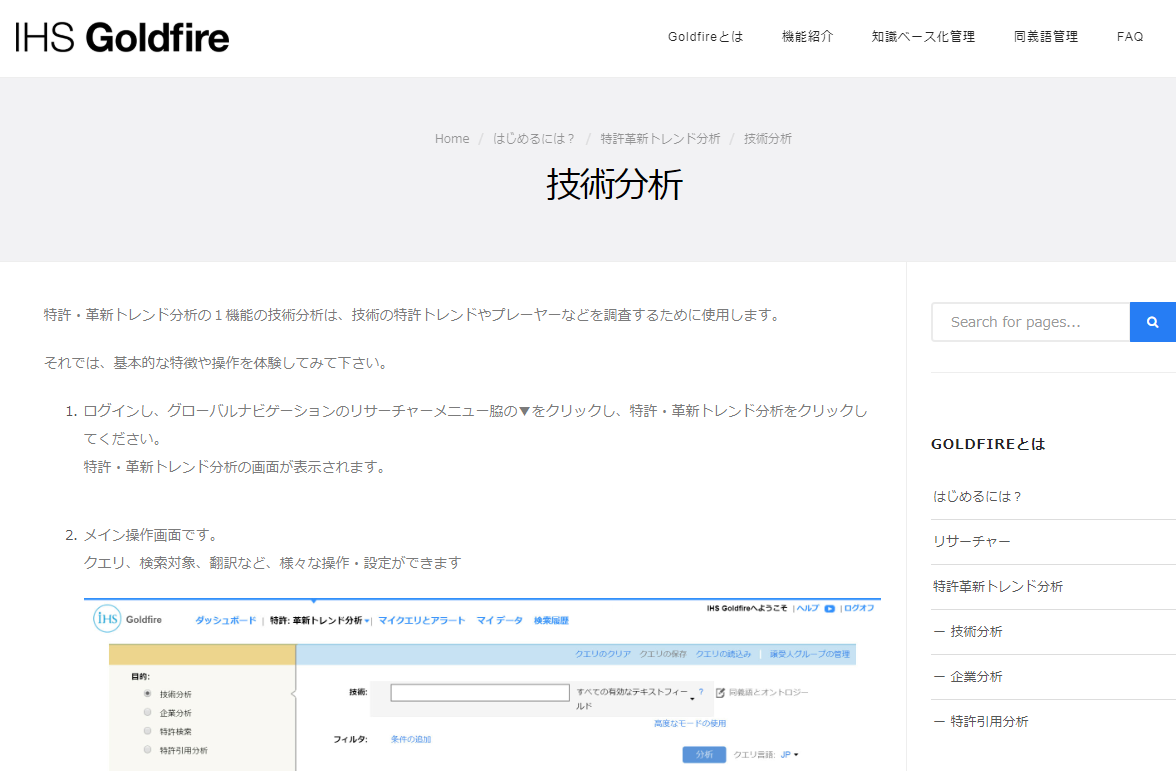Open the 同義語管理 top menu item
1176x771 pixels.
(1046, 37)
